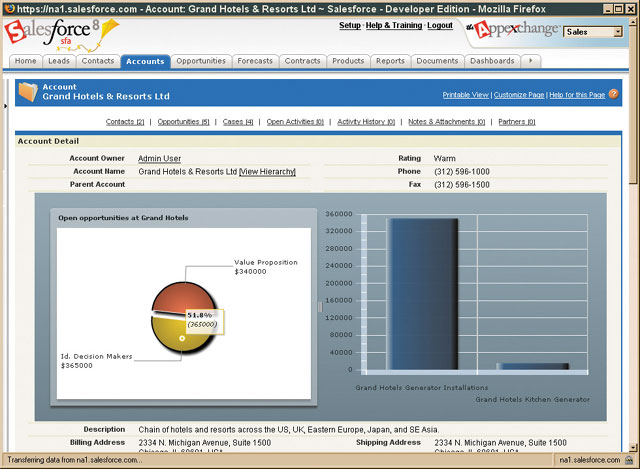
Task: Open the Opportunities tab
Action: (201, 61)
